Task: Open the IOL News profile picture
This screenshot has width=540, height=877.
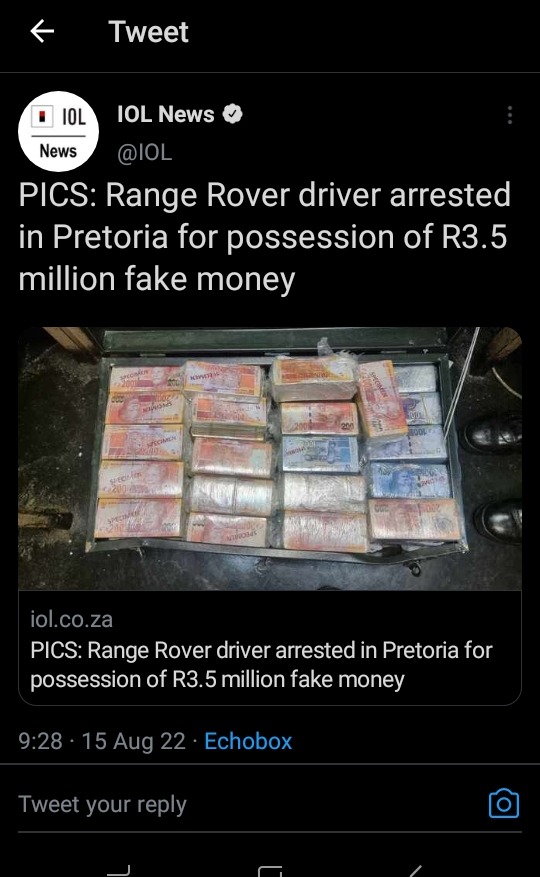Action: (x=58, y=131)
